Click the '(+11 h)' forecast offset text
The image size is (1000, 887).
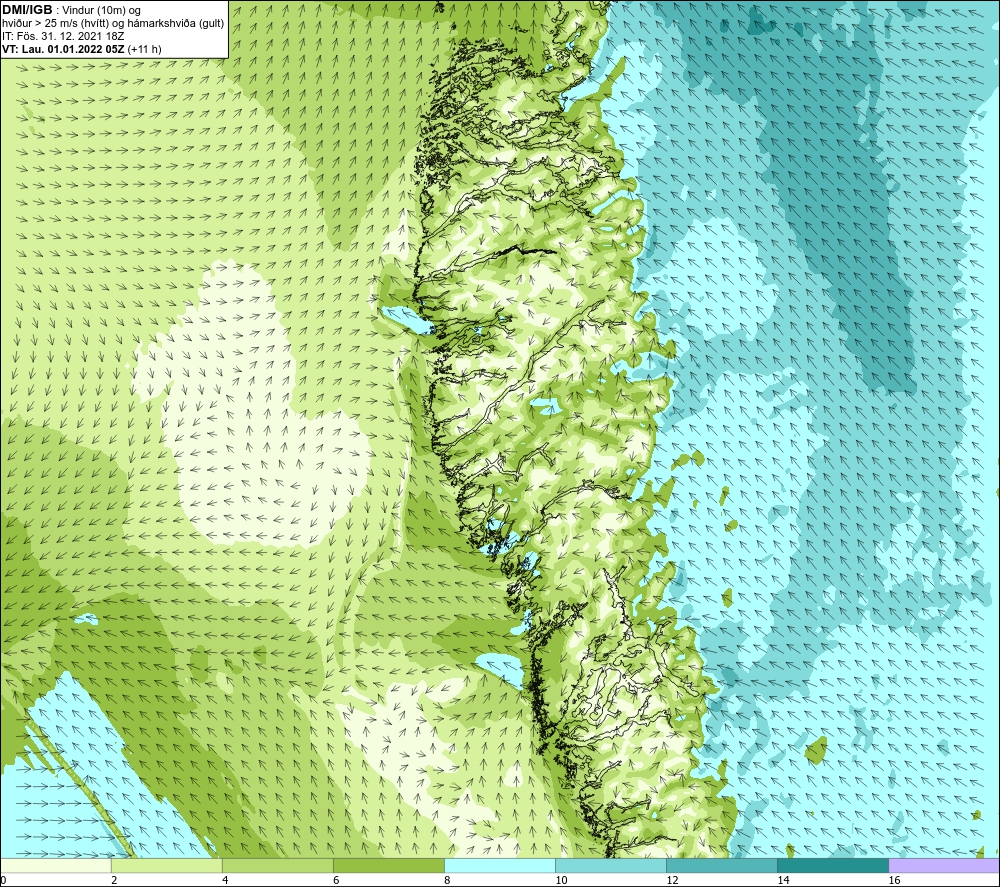tap(145, 49)
